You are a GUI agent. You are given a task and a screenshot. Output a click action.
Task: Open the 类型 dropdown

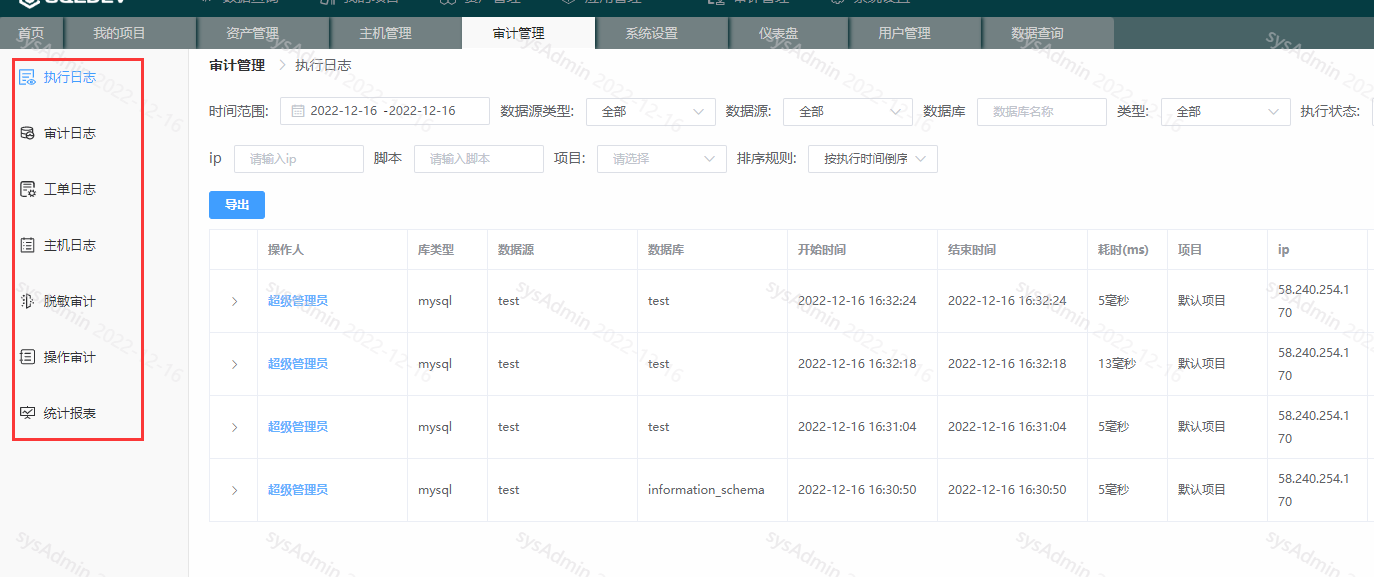[1225, 111]
